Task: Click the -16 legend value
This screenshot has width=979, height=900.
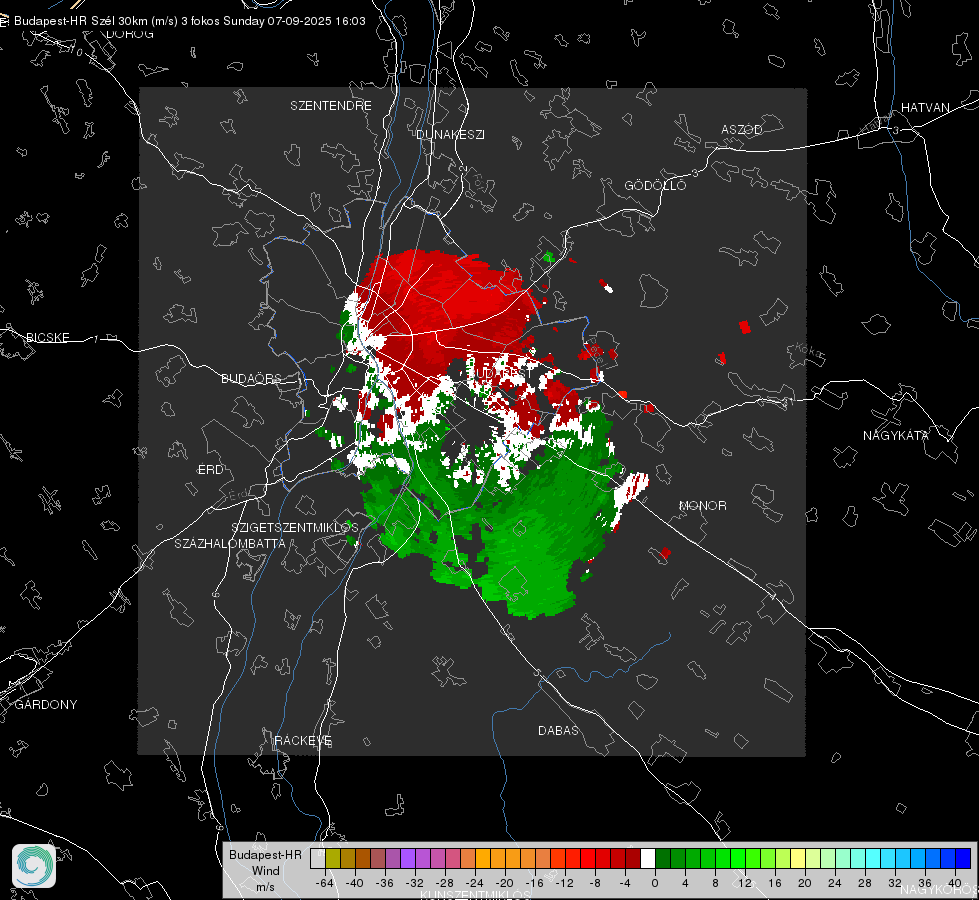Action: (534, 883)
